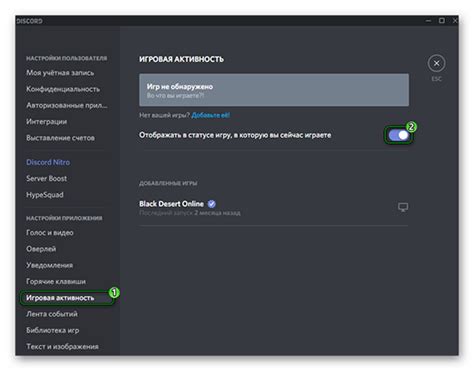Image resolution: width=474 pixels, height=371 pixels.
Task: Close the Discord window
Action: [455, 21]
